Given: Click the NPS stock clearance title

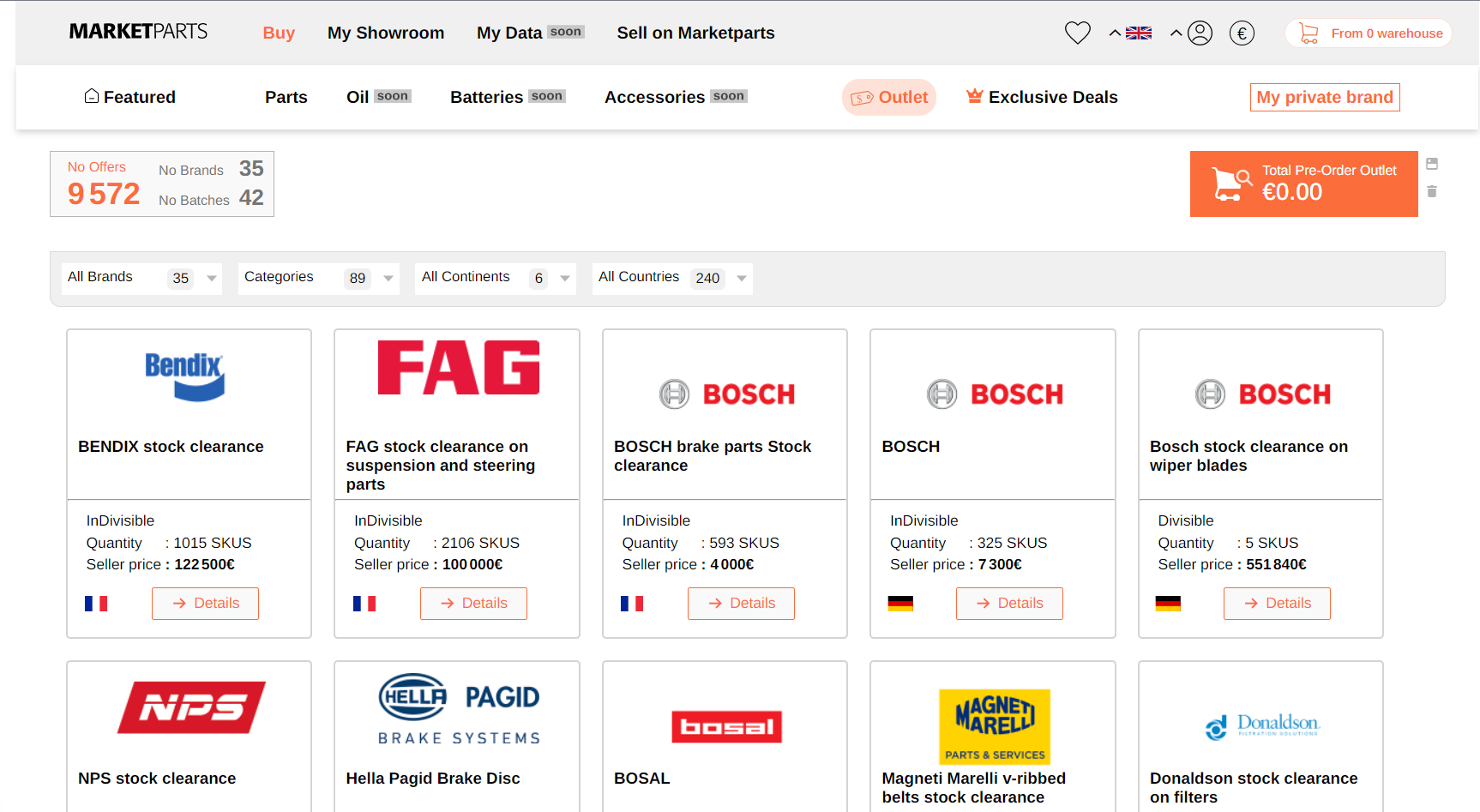Looking at the screenshot, I should [157, 779].
